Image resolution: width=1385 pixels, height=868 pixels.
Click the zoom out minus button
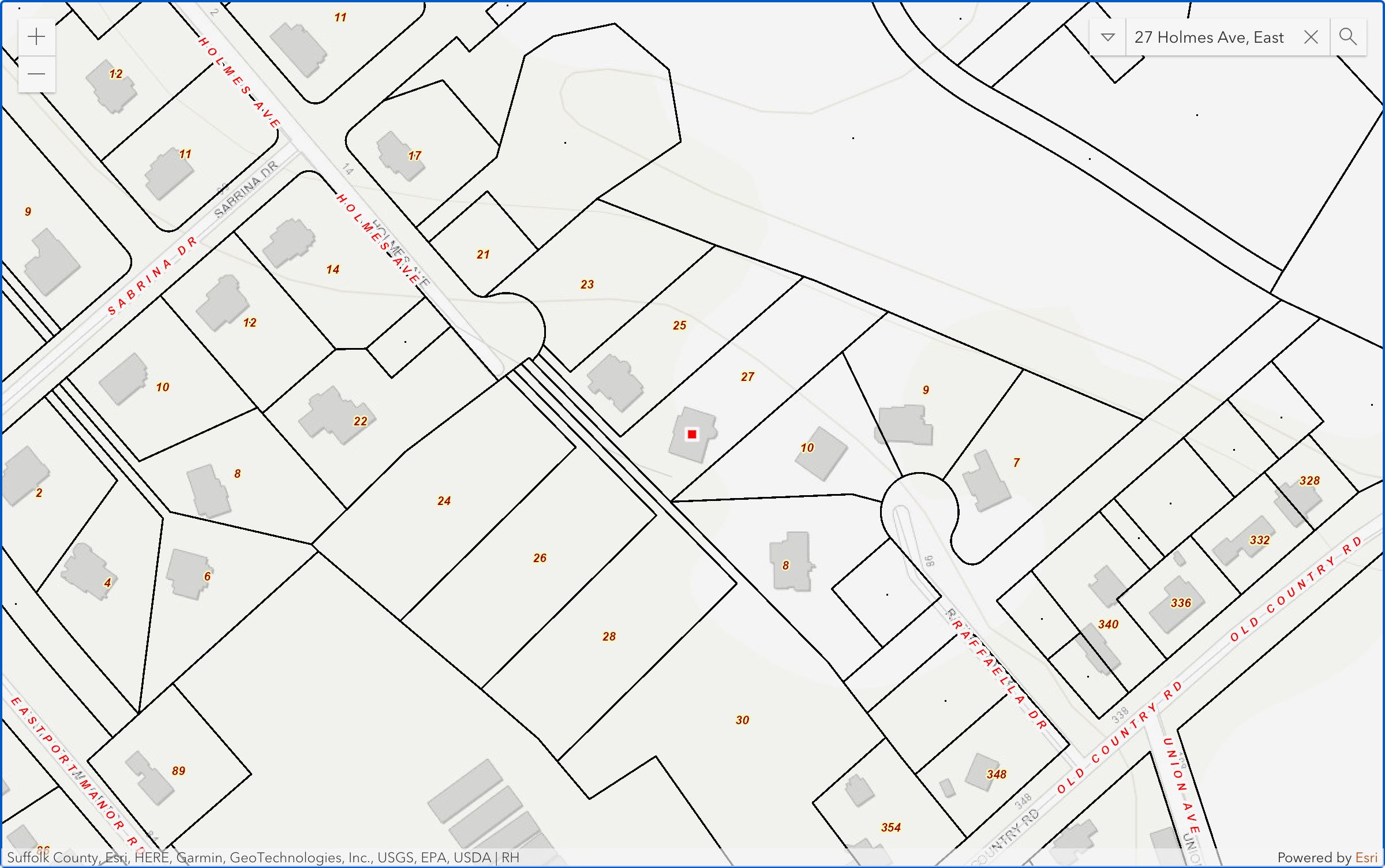[36, 74]
